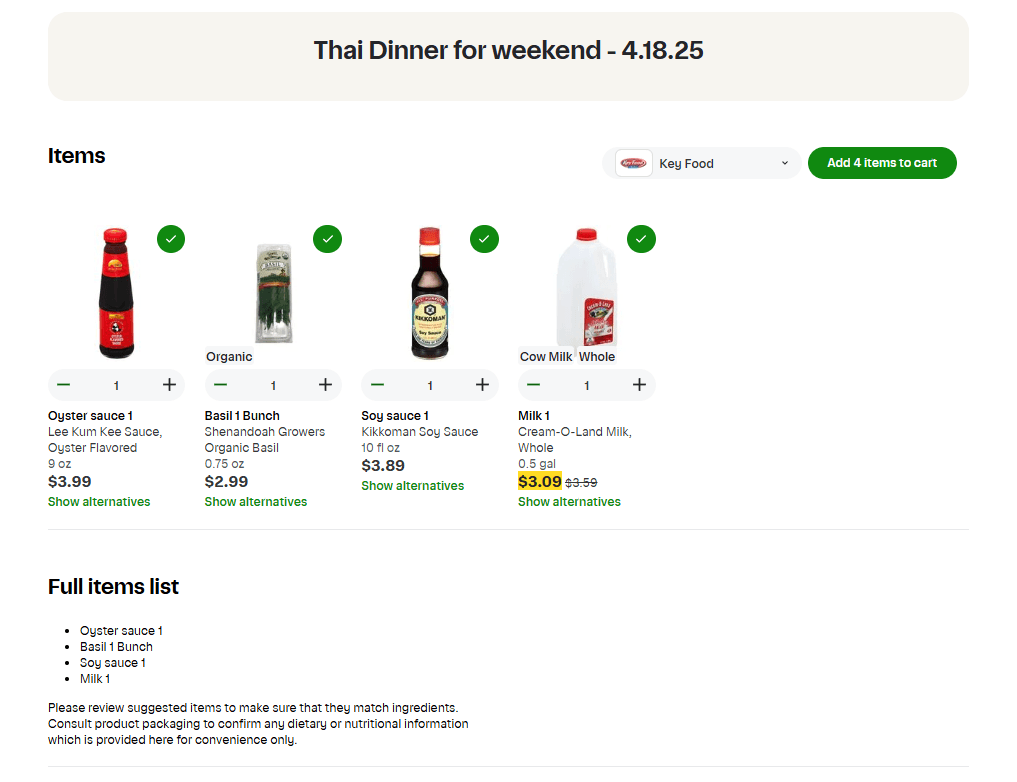Increase Oyster sauce quantity with plus icon

point(169,384)
